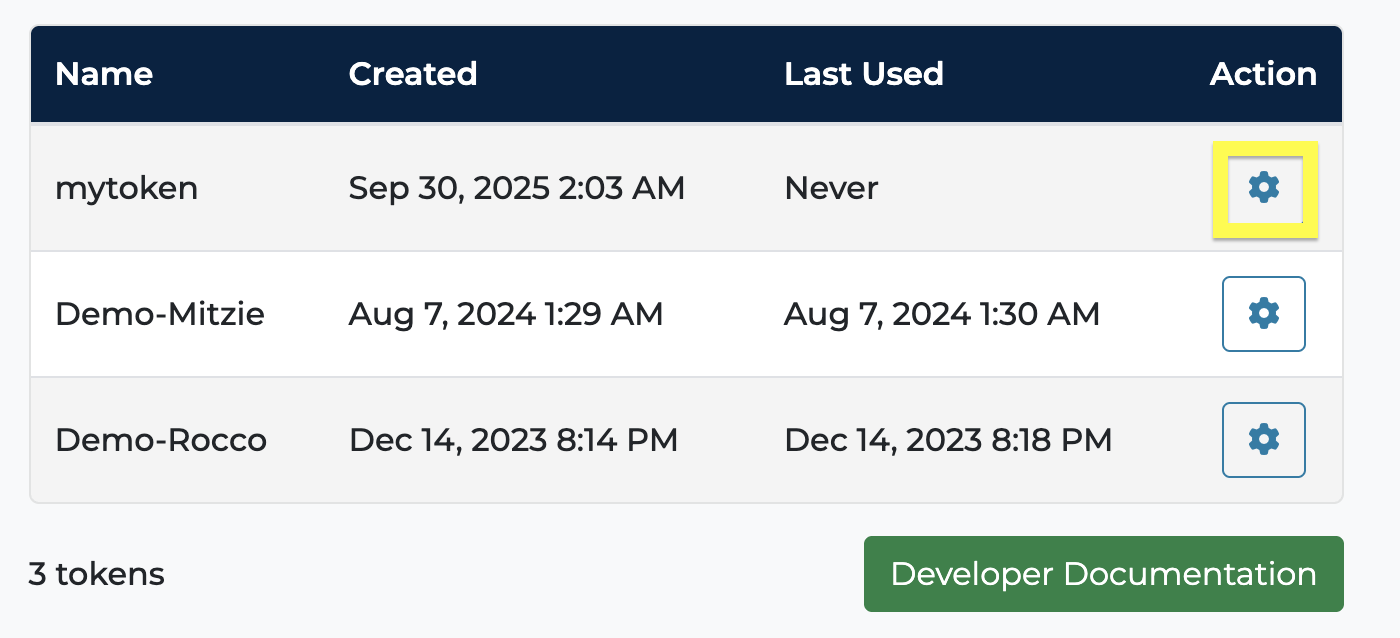
Task: Sort by the Name column header
Action: coord(104,74)
